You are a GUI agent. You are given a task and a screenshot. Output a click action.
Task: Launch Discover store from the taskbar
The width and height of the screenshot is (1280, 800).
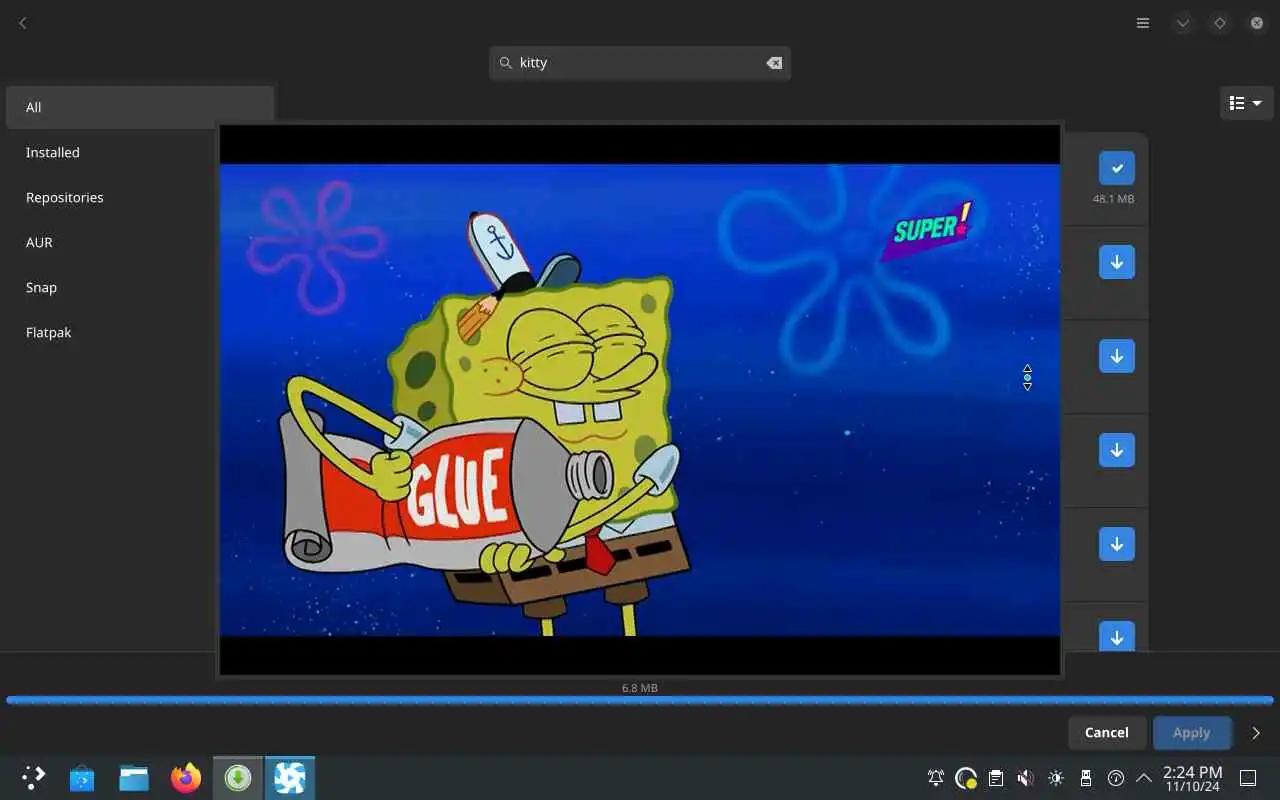click(82, 778)
